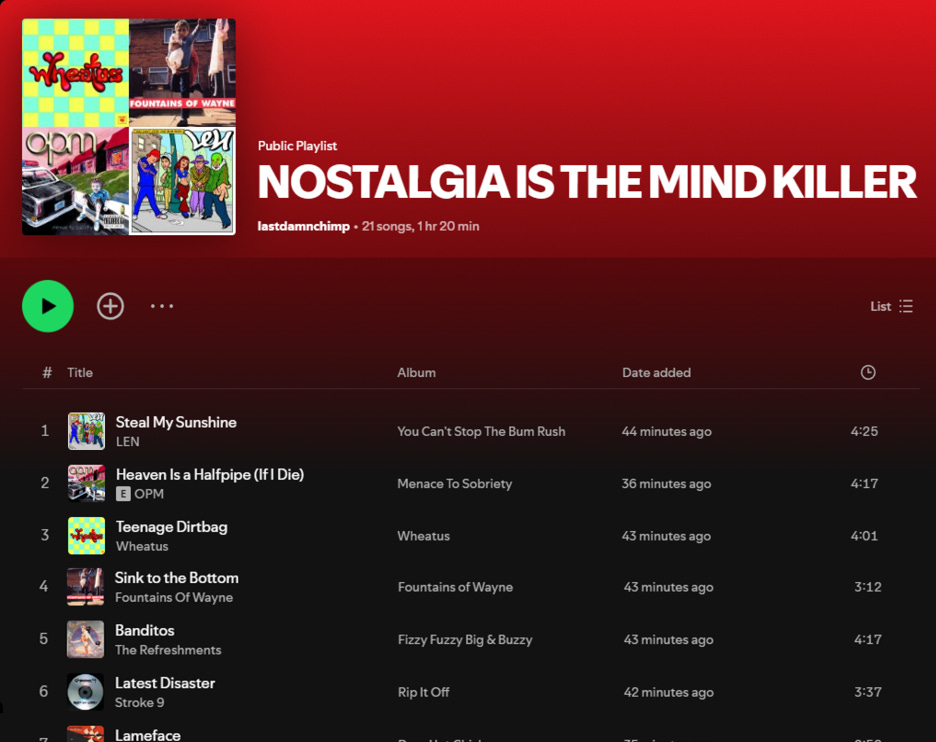Open album Rip It Off
Screen dimensions: 936x742
coord(424,692)
